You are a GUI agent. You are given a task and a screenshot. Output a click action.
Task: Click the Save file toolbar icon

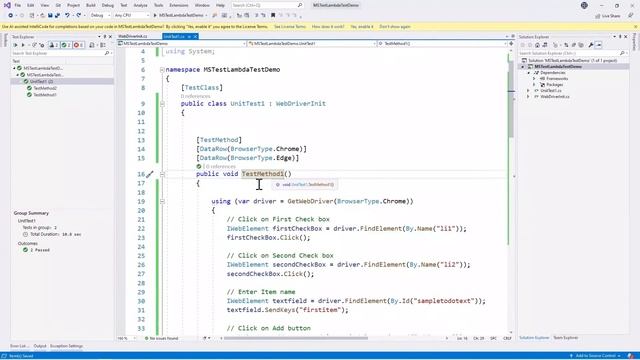(x=50, y=16)
